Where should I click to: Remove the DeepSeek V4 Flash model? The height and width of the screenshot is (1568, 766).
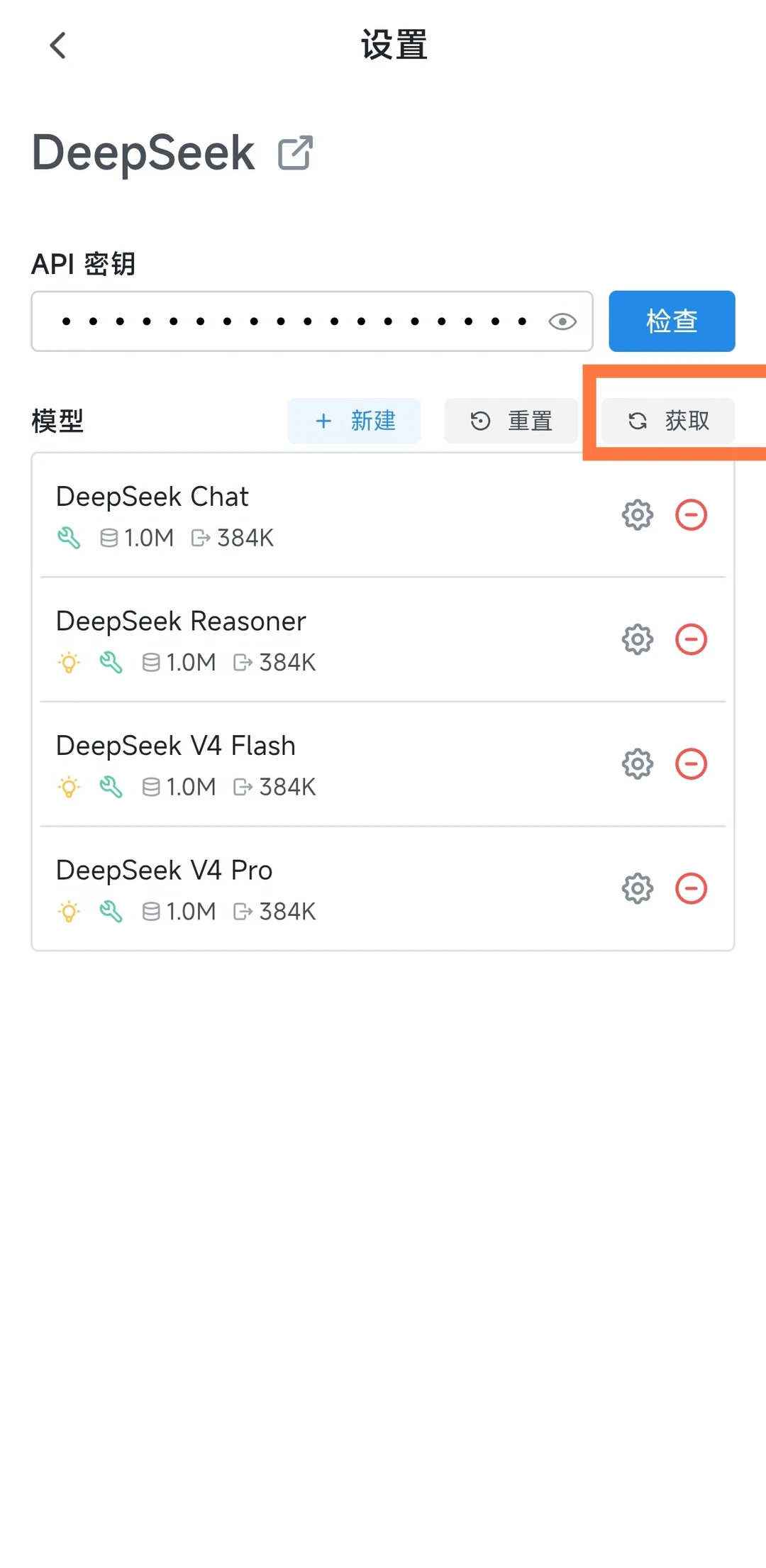[691, 764]
